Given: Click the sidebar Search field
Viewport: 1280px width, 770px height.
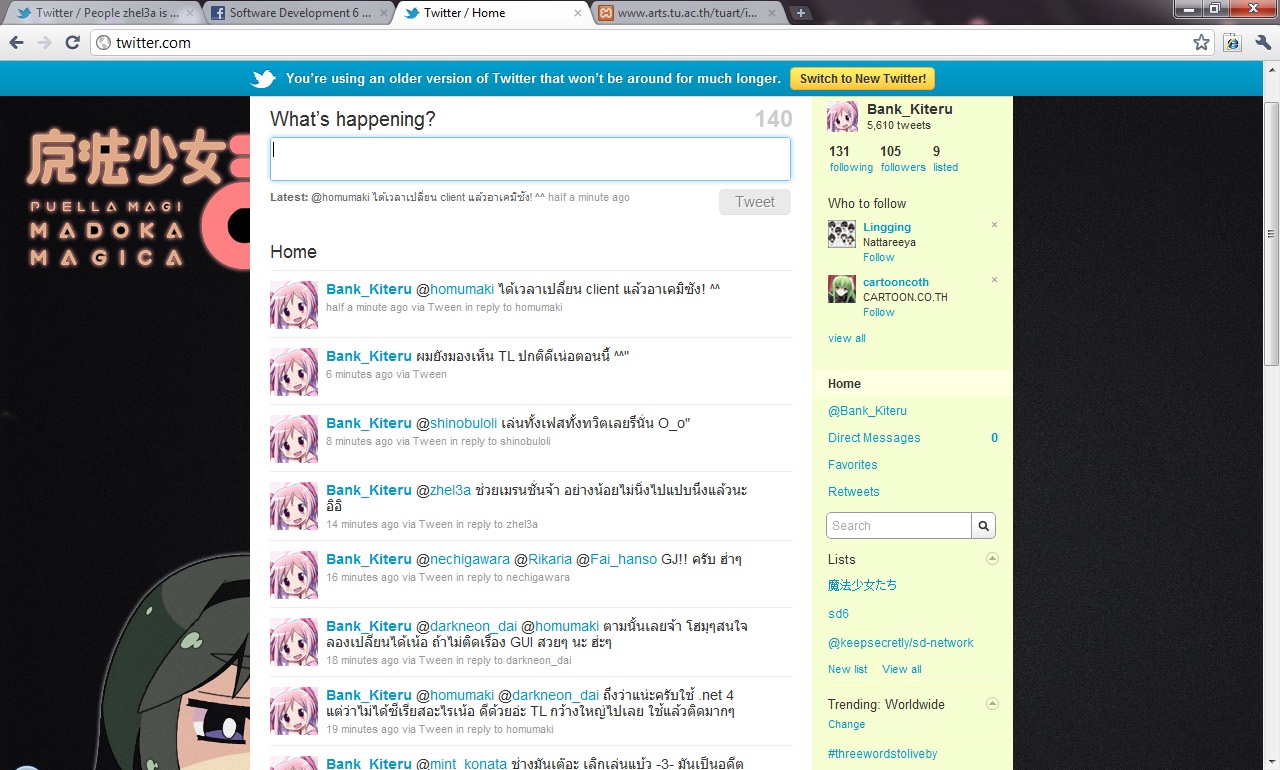Looking at the screenshot, I should (899, 525).
